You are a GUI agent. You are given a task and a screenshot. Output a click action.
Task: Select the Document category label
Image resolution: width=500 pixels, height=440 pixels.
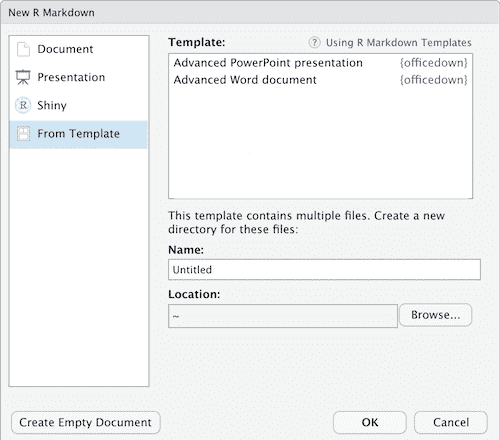point(65,49)
